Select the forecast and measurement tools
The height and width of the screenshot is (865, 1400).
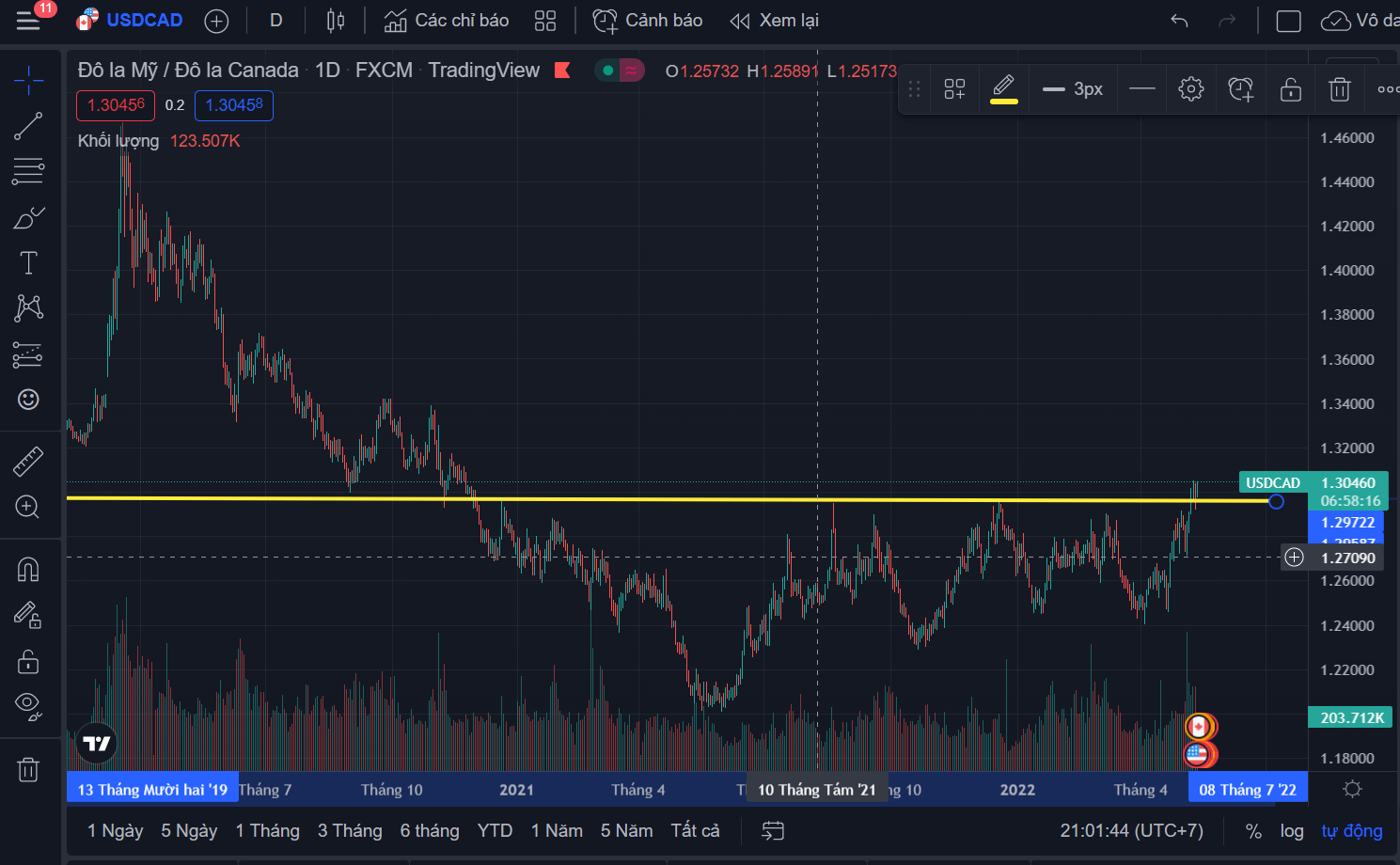click(x=28, y=354)
